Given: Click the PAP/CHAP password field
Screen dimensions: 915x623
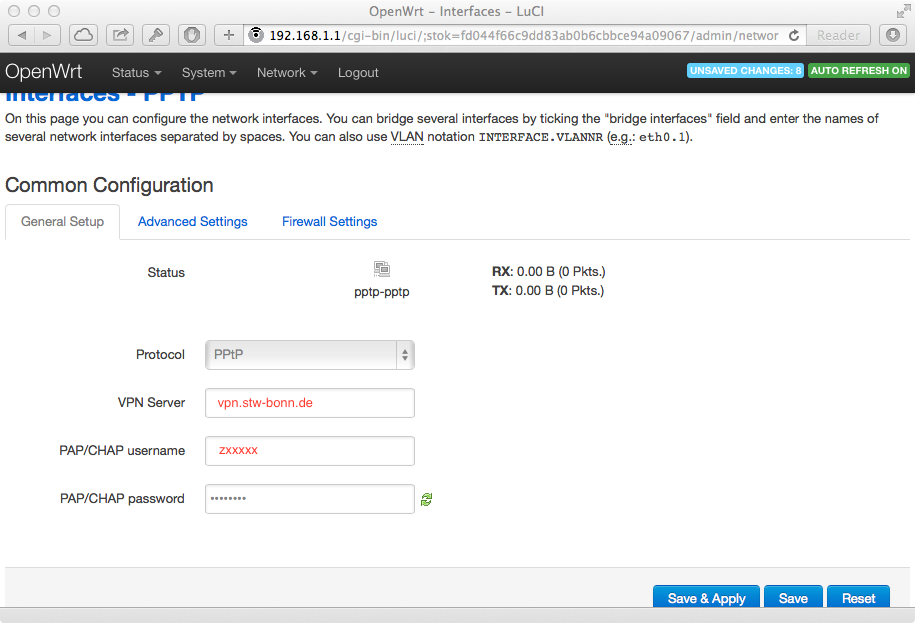Looking at the screenshot, I should [310, 499].
